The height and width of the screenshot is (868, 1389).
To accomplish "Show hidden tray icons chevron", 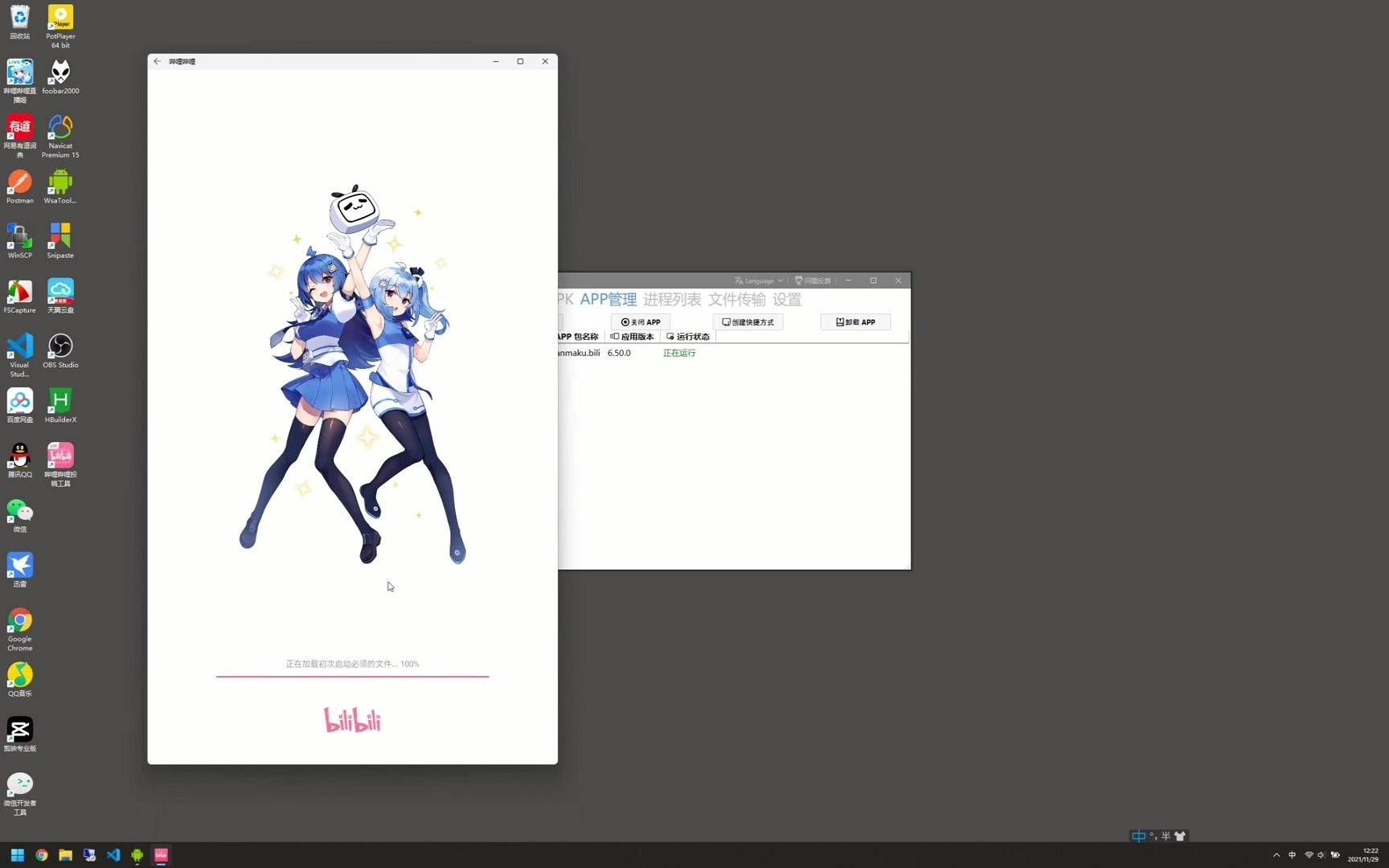I will (x=1276, y=855).
